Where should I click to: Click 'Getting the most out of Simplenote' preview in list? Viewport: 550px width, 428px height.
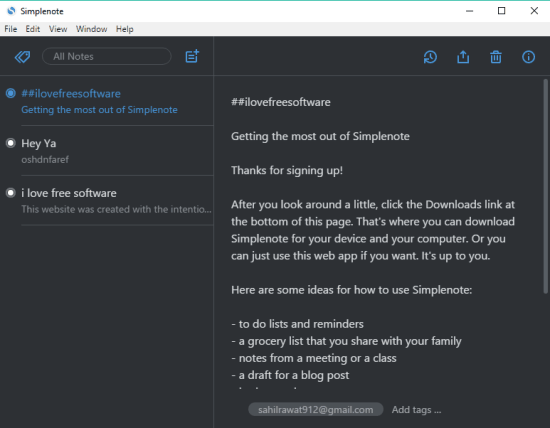click(x=99, y=110)
